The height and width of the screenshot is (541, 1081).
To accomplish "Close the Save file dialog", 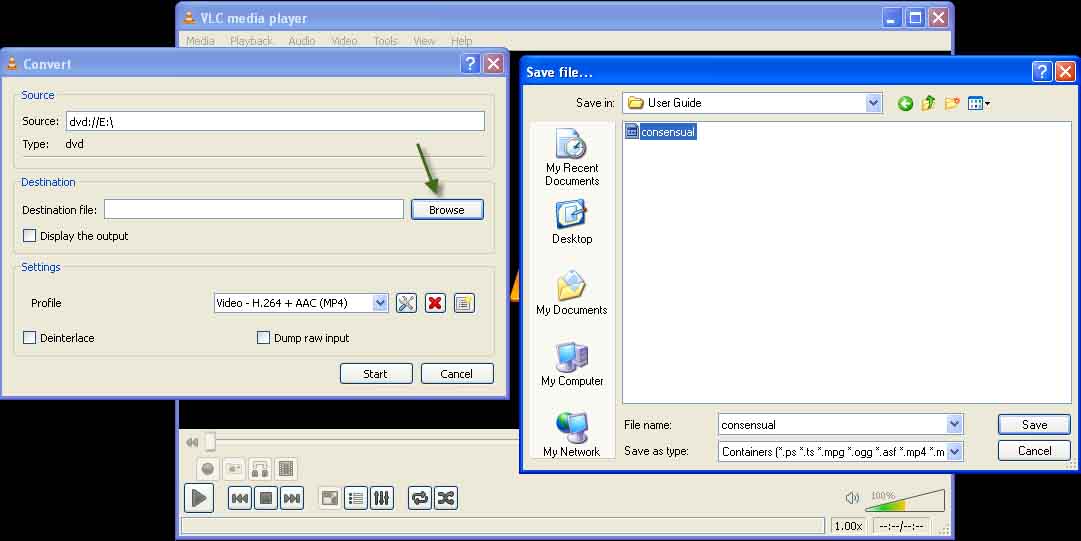I will pos(1064,72).
